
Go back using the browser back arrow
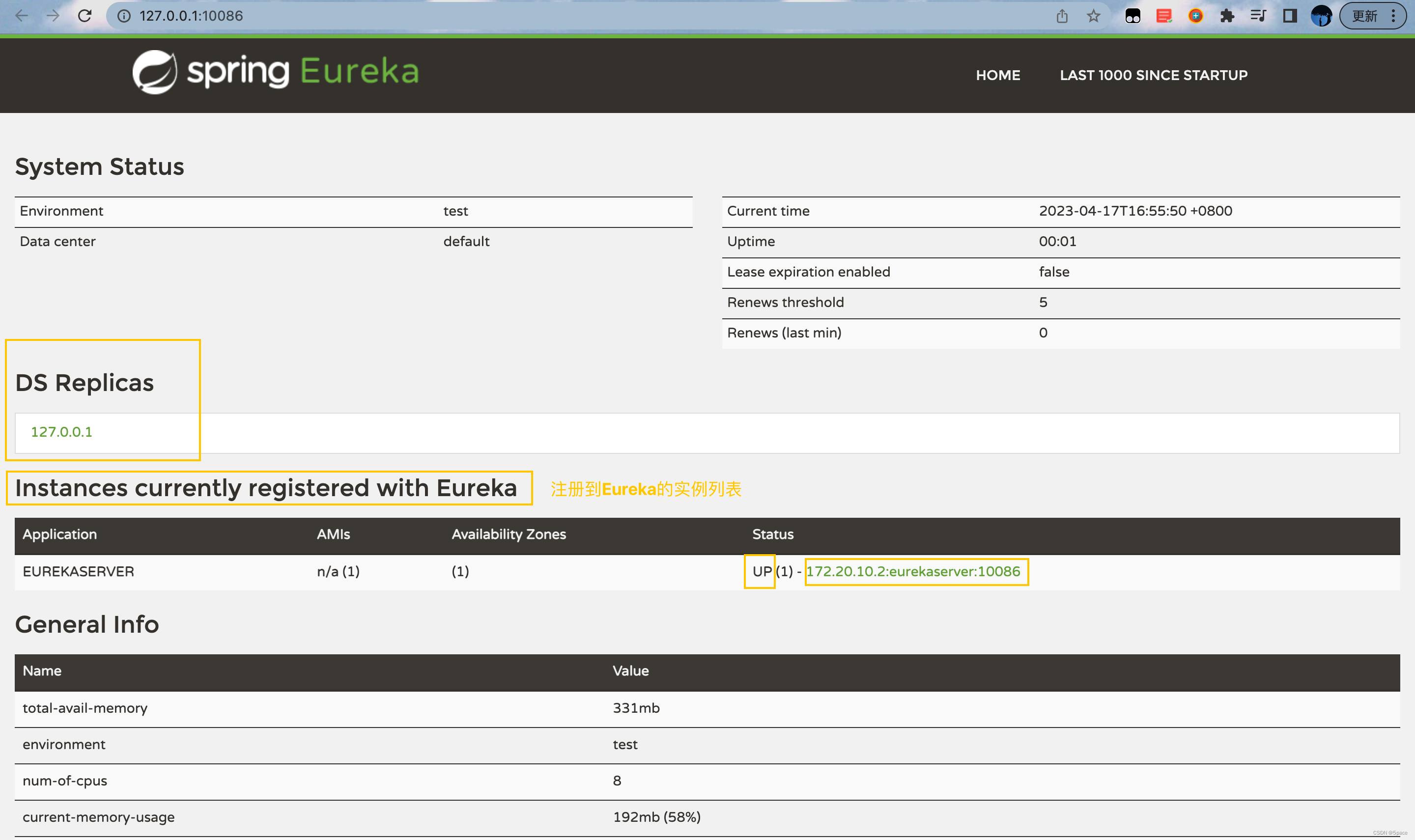tap(22, 16)
